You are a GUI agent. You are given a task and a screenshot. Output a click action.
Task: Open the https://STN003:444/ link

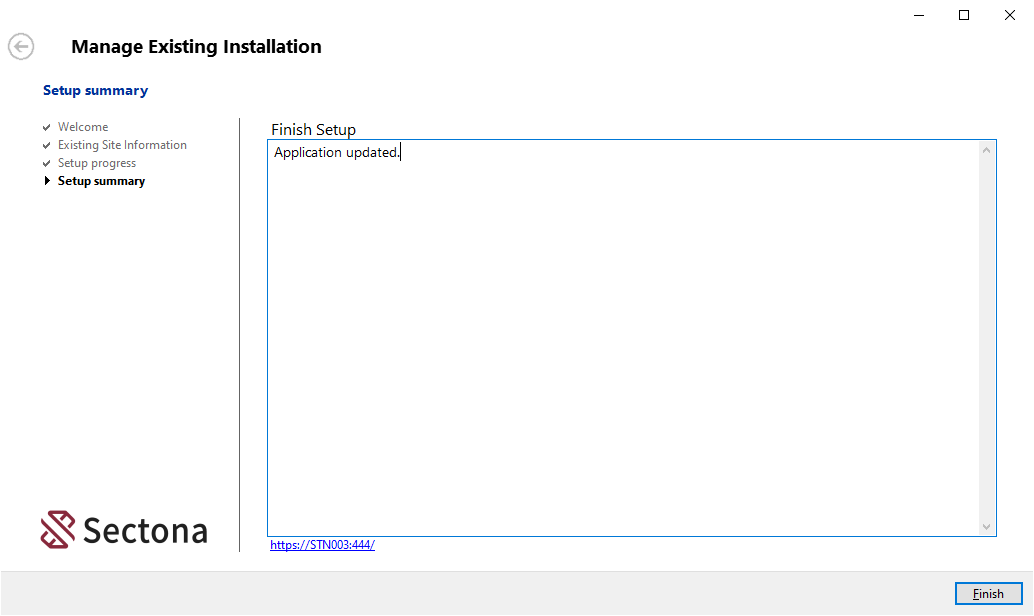(x=322, y=545)
